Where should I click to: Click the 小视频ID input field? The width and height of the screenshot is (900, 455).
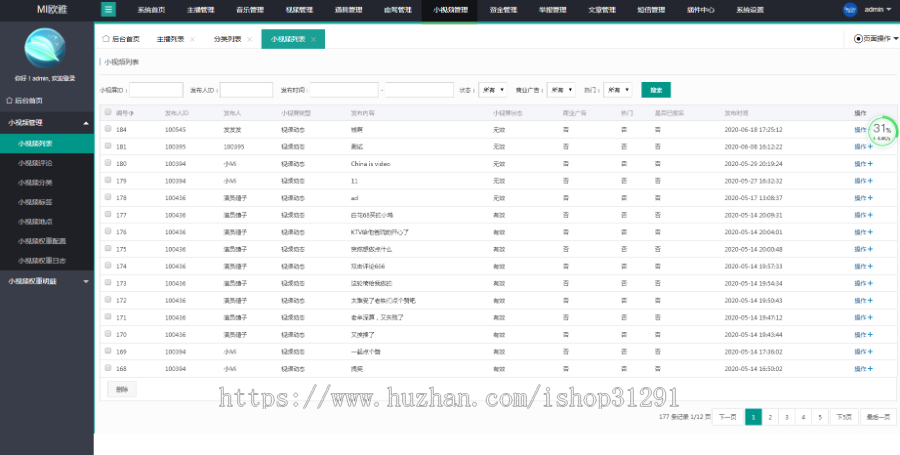156,90
